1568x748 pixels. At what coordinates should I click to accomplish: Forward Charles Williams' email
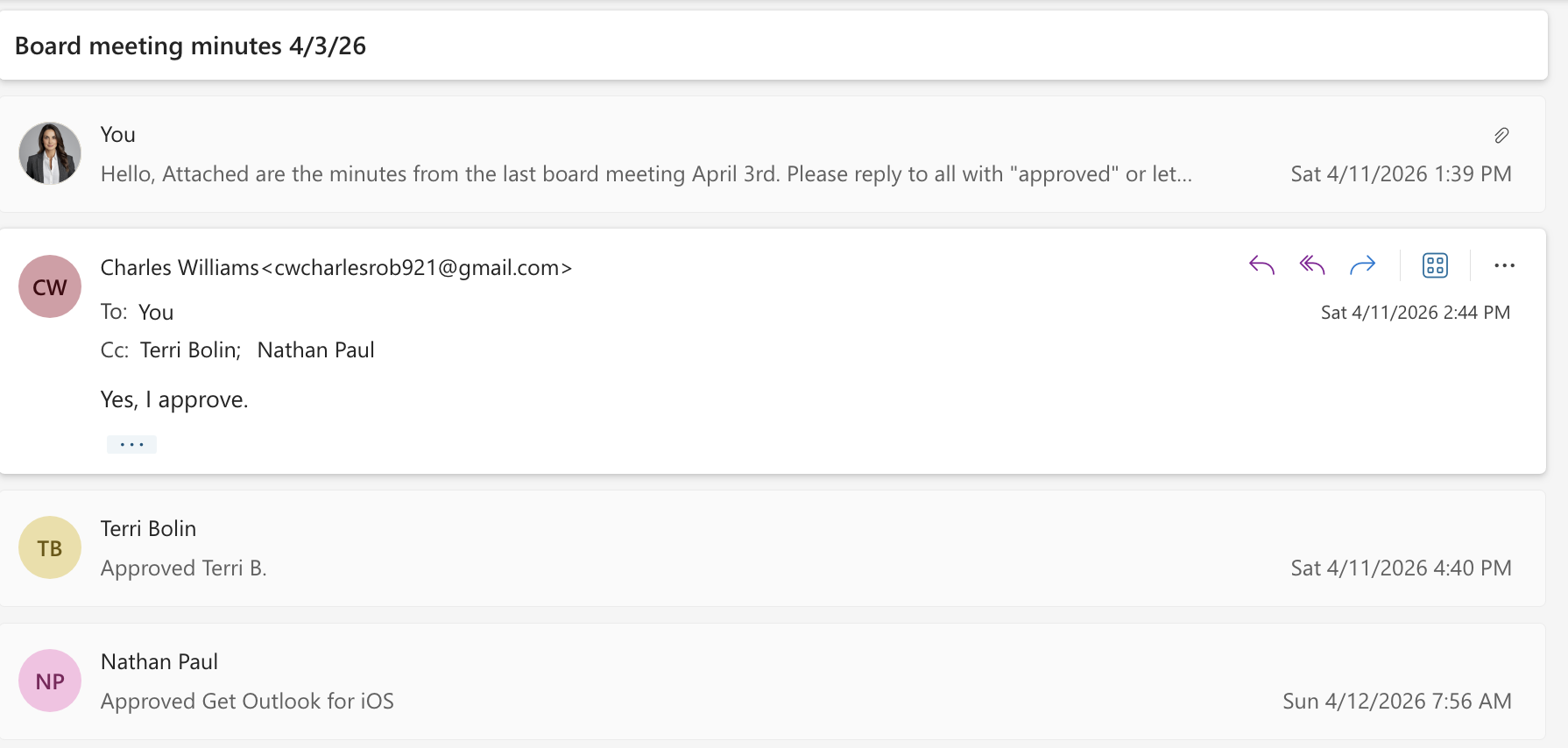click(x=1363, y=265)
